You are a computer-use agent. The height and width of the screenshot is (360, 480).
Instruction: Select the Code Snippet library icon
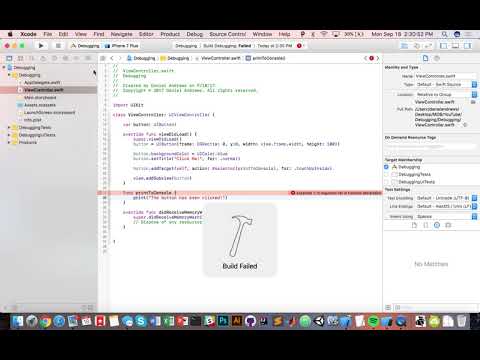(426, 225)
